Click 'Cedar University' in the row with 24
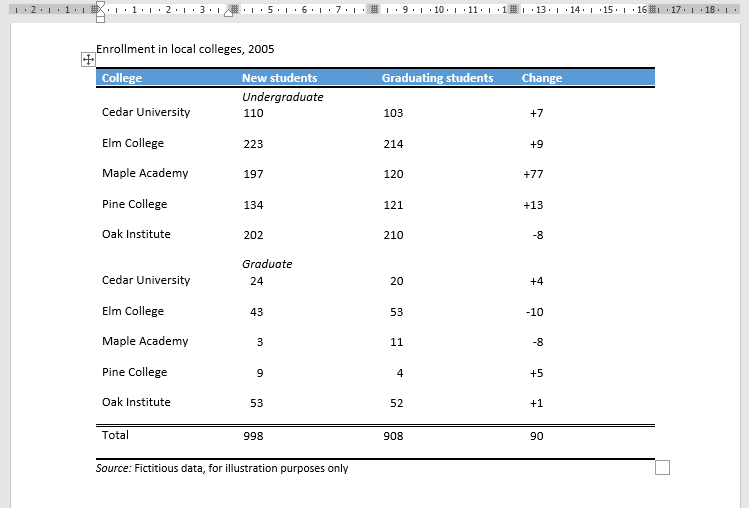This screenshot has width=749, height=508. 146,280
